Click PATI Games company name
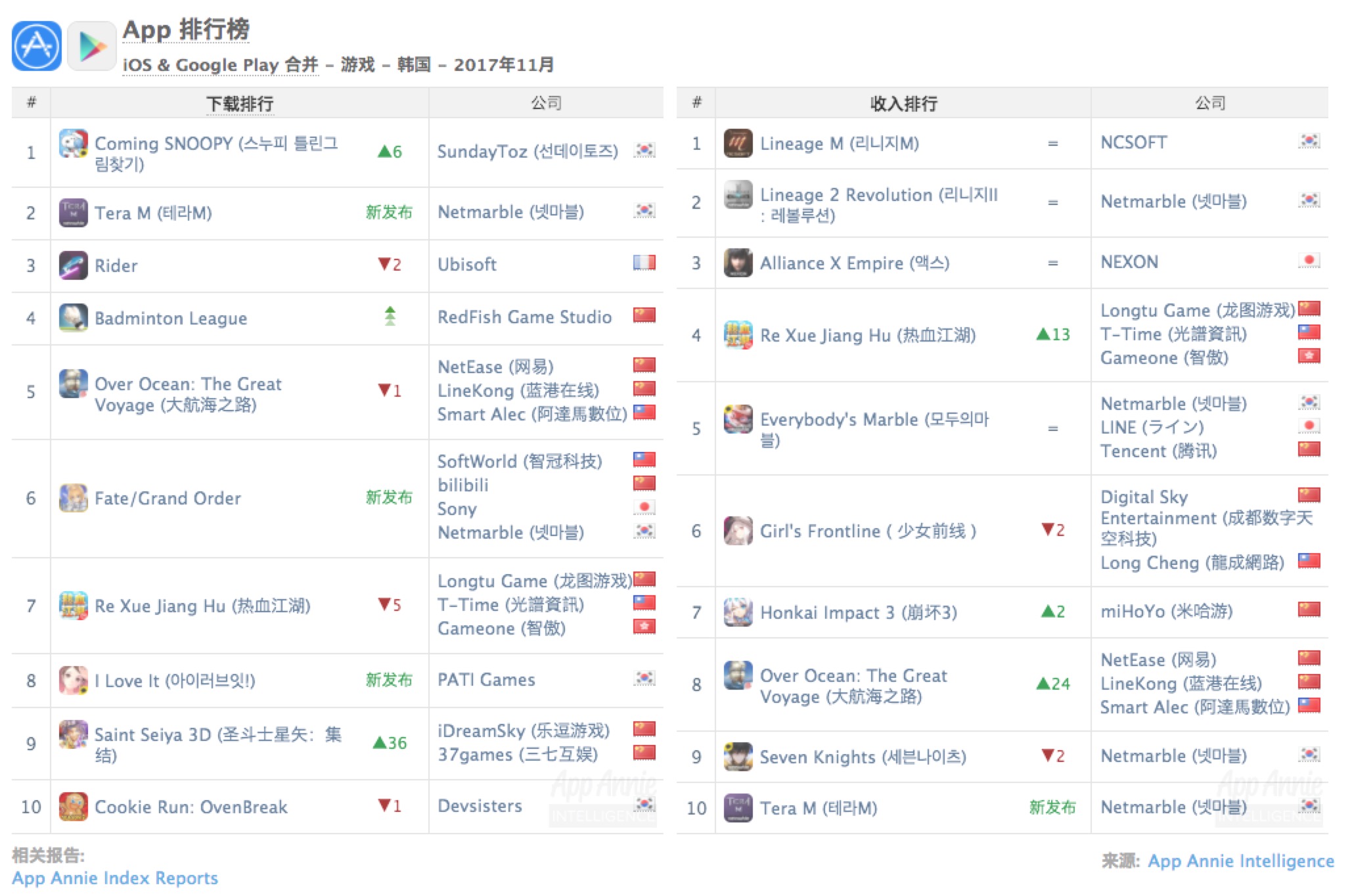Screen dimensions: 1352x896 [x=486, y=680]
